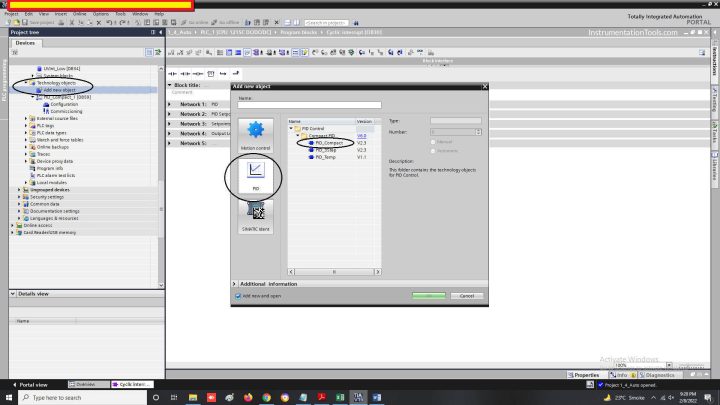Select Add new object in Project tree
Screen dimensions: 720x405
click(59, 90)
